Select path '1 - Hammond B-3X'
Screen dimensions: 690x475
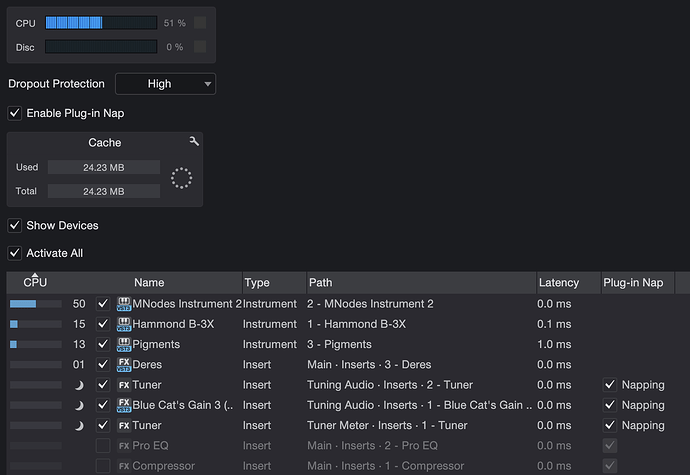356,324
